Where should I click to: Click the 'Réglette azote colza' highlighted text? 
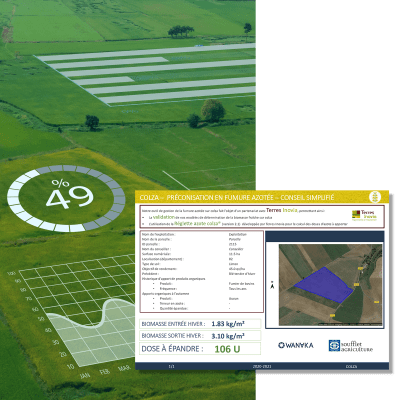[197, 224]
